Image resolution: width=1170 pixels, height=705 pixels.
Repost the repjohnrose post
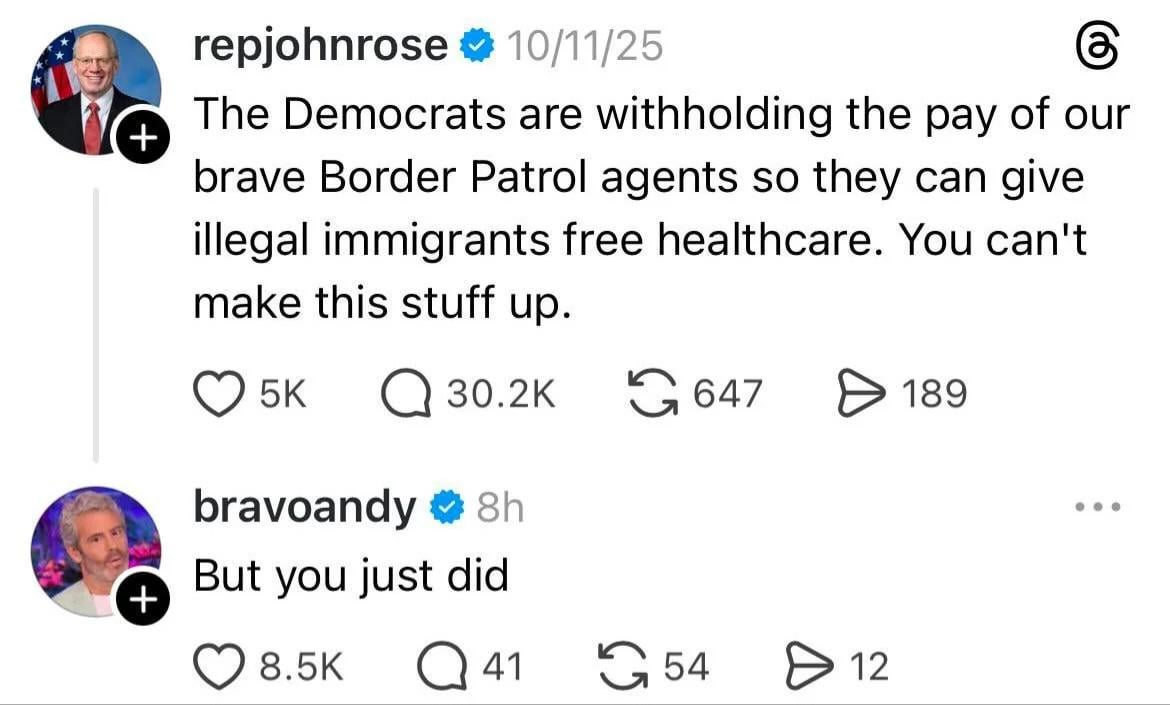(x=650, y=394)
